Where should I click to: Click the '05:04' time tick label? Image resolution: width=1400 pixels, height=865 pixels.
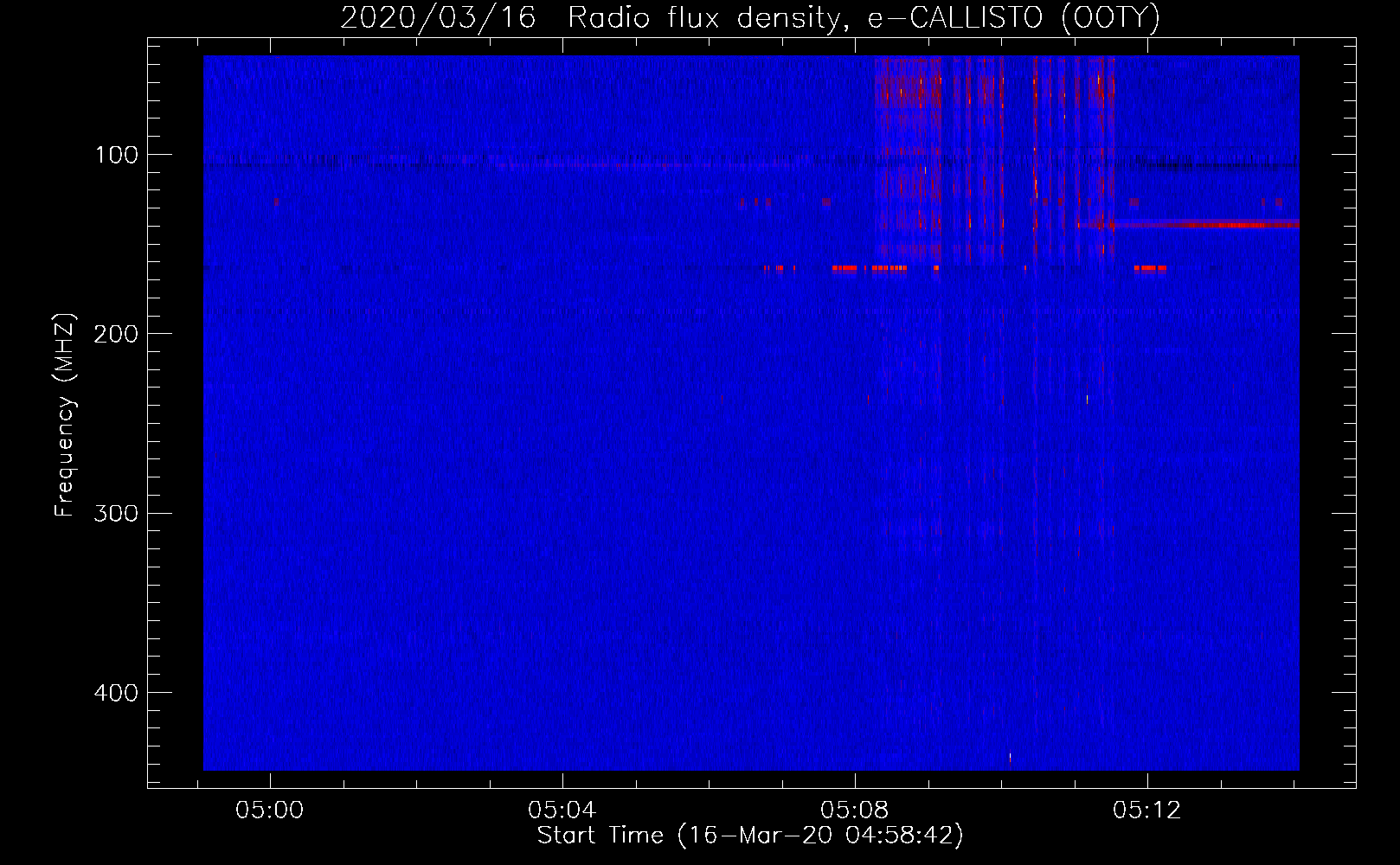pyautogui.click(x=562, y=811)
